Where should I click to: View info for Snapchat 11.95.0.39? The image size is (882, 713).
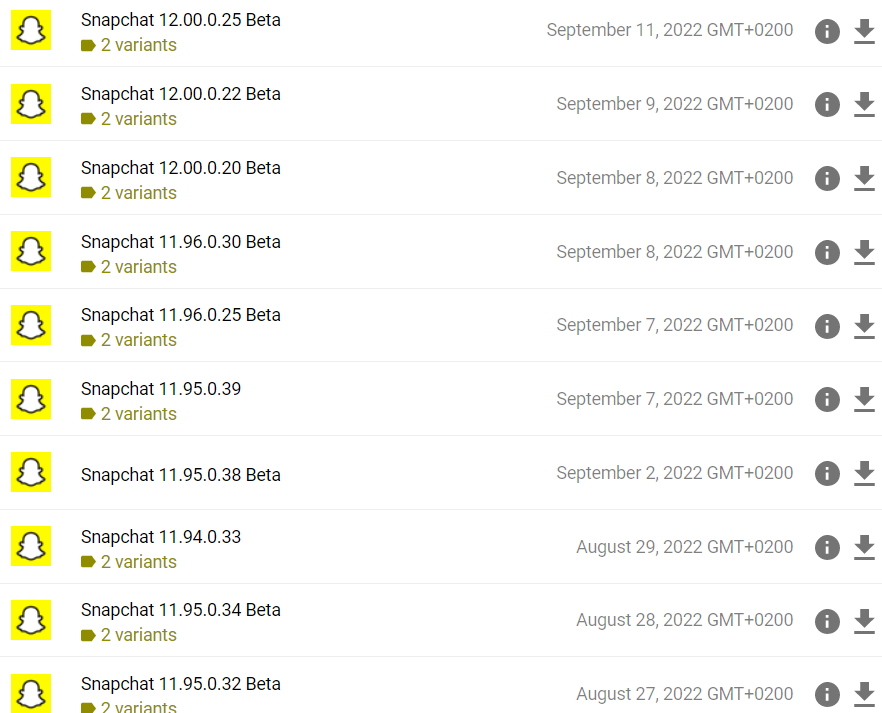(827, 400)
